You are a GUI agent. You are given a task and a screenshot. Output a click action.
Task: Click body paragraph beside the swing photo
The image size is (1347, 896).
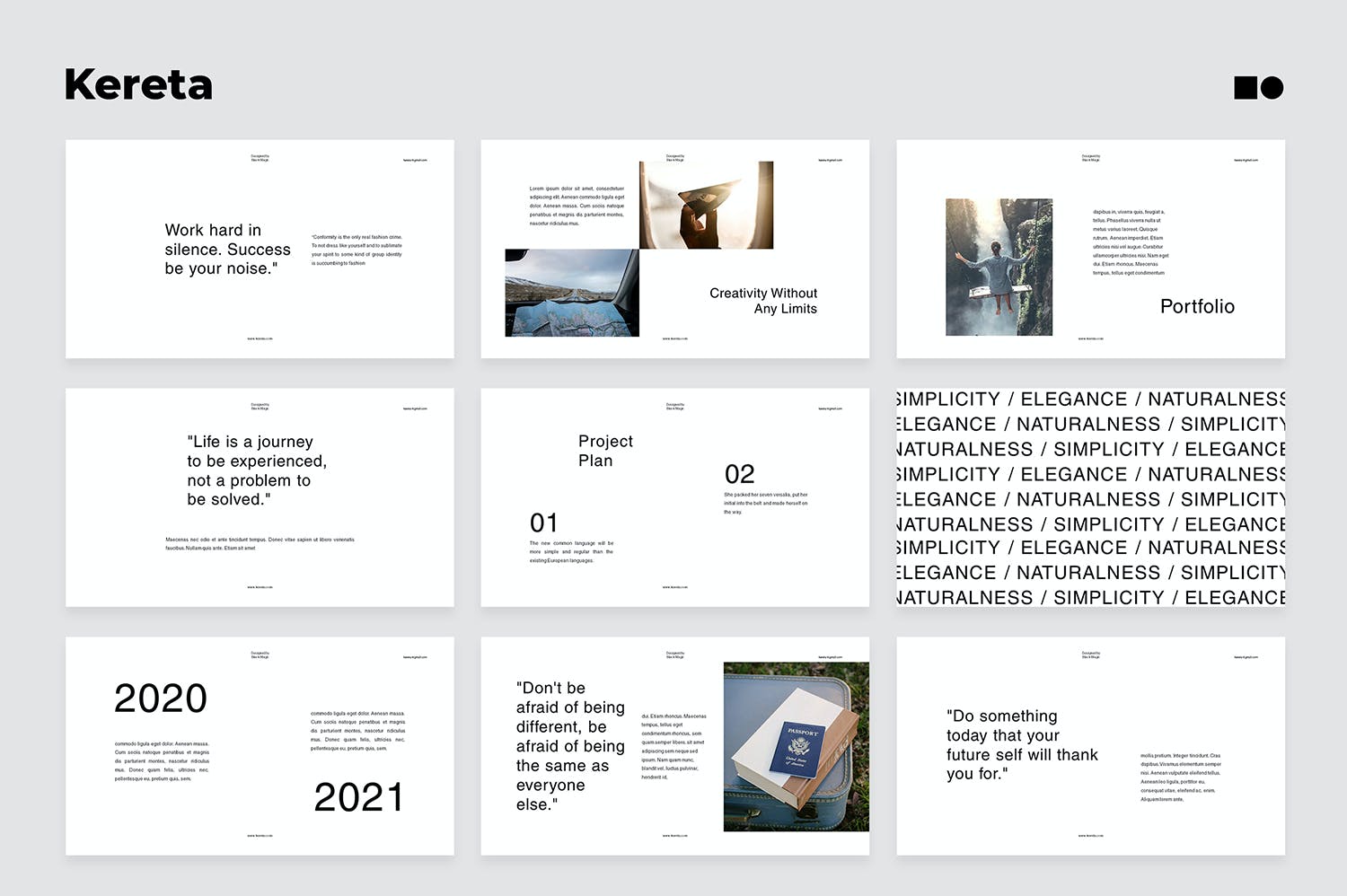1130,242
